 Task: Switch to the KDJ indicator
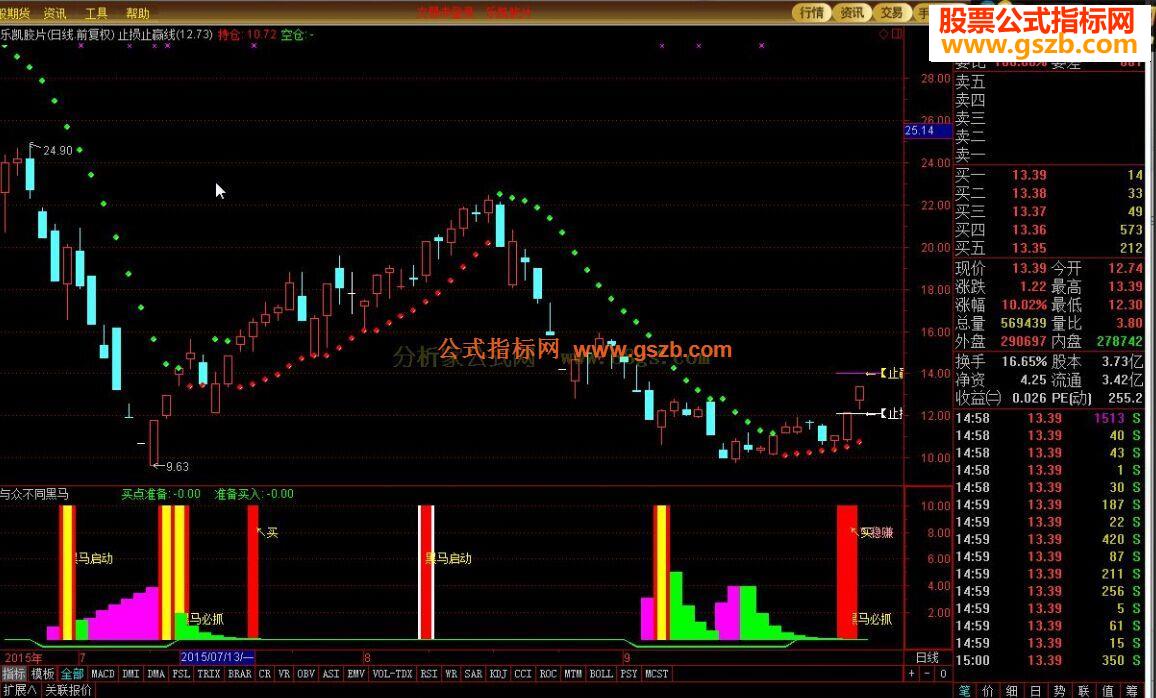pos(498,674)
